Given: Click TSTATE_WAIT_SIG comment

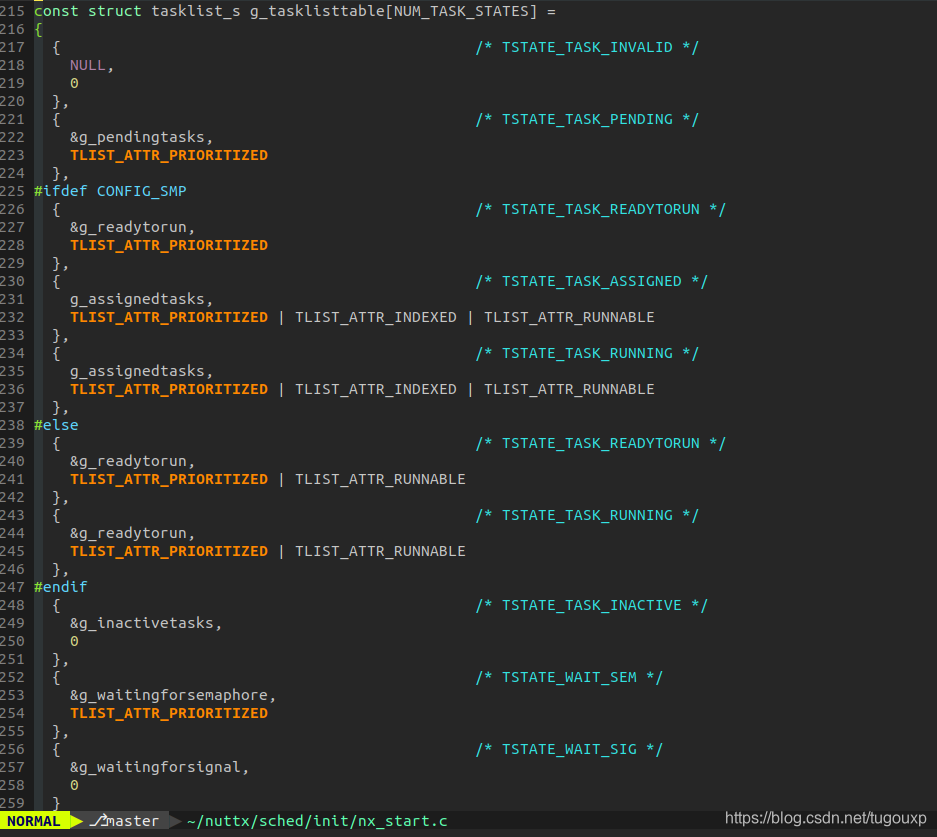Looking at the screenshot, I should click(x=569, y=749).
